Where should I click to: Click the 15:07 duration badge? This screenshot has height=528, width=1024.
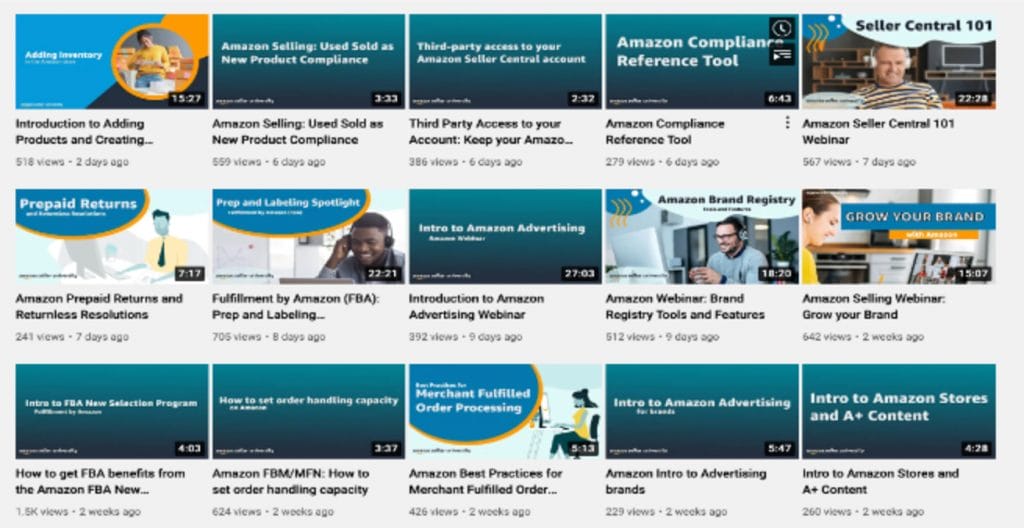click(973, 274)
